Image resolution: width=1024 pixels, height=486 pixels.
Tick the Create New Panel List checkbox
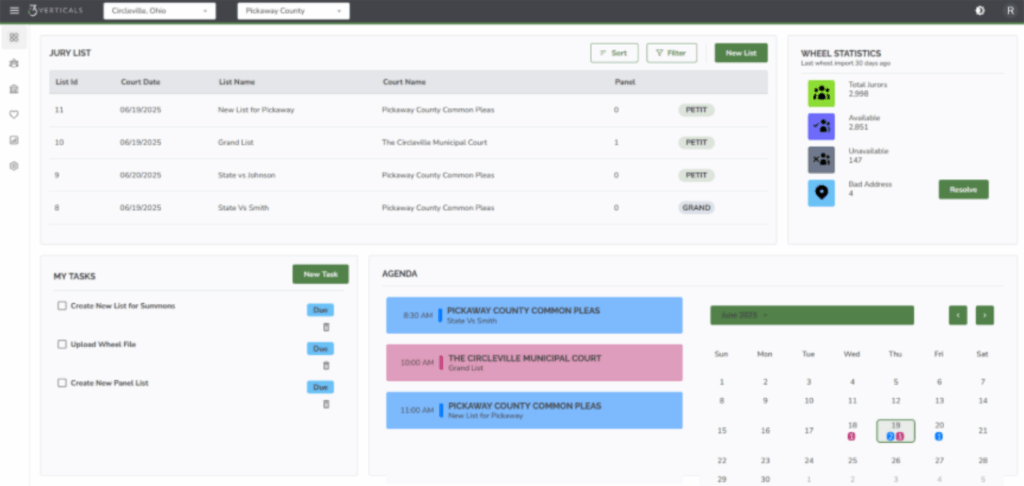pyautogui.click(x=62, y=383)
